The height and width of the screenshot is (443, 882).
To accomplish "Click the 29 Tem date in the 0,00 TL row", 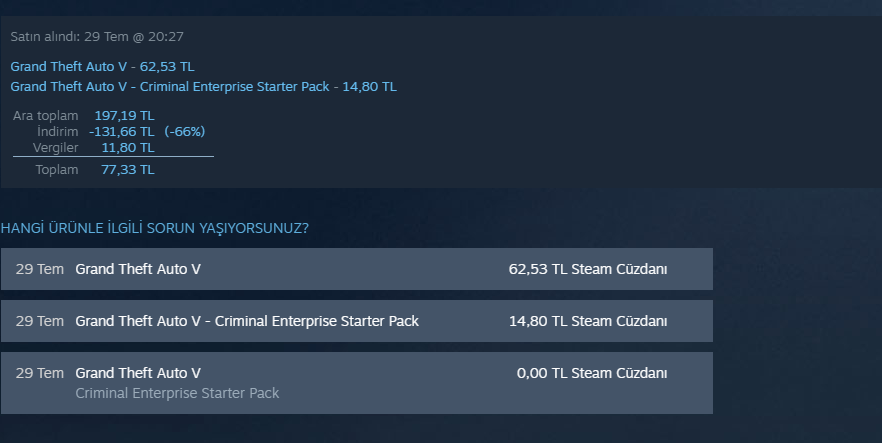I will pos(40,373).
